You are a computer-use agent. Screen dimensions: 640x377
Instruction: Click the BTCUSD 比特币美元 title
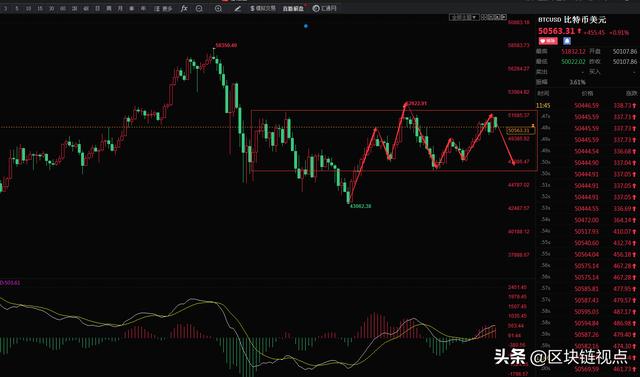pyautogui.click(x=572, y=20)
